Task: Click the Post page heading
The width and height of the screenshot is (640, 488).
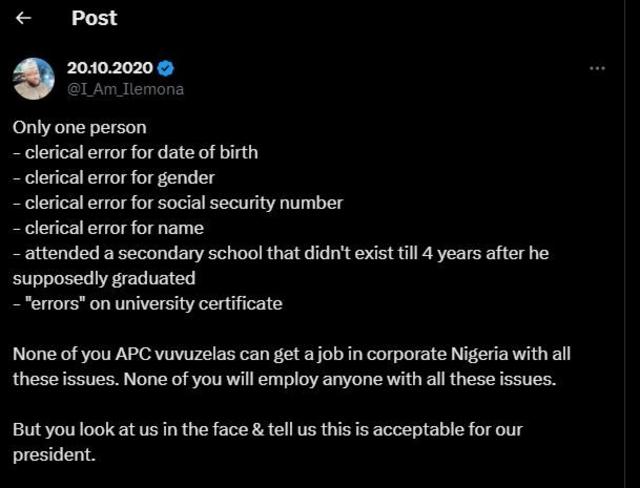Action: (x=94, y=18)
